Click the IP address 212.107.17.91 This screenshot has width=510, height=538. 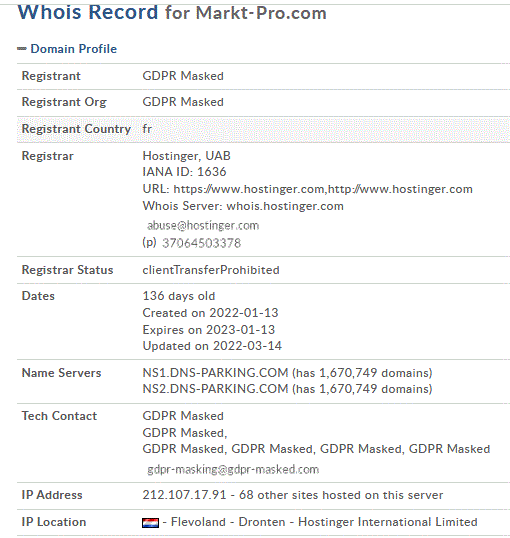pyautogui.click(x=184, y=495)
